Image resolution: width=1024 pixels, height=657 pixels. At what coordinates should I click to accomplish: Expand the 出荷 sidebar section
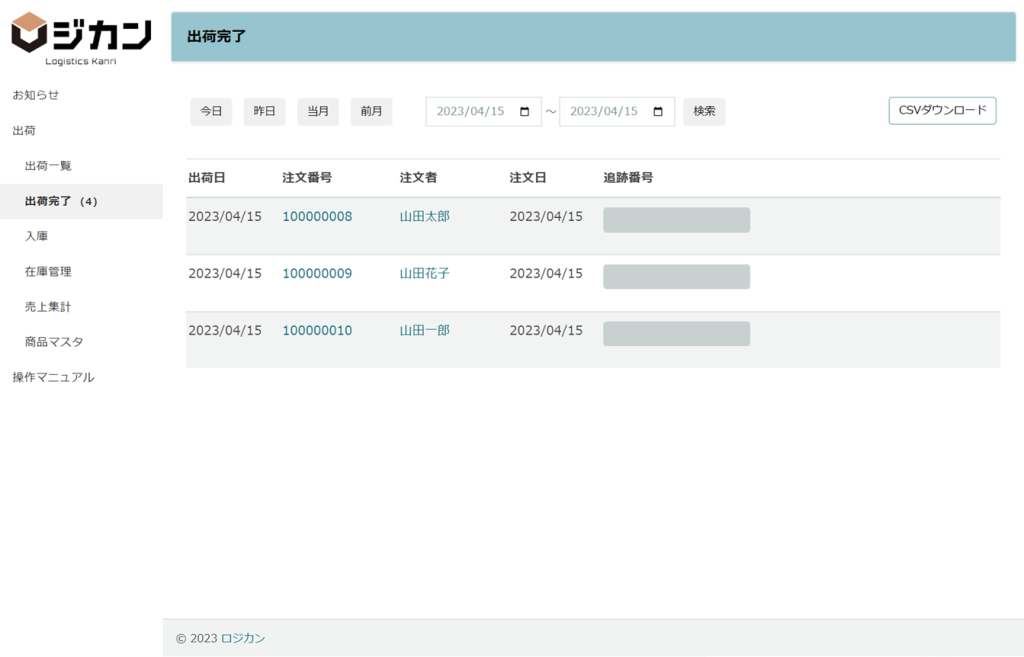(x=24, y=131)
